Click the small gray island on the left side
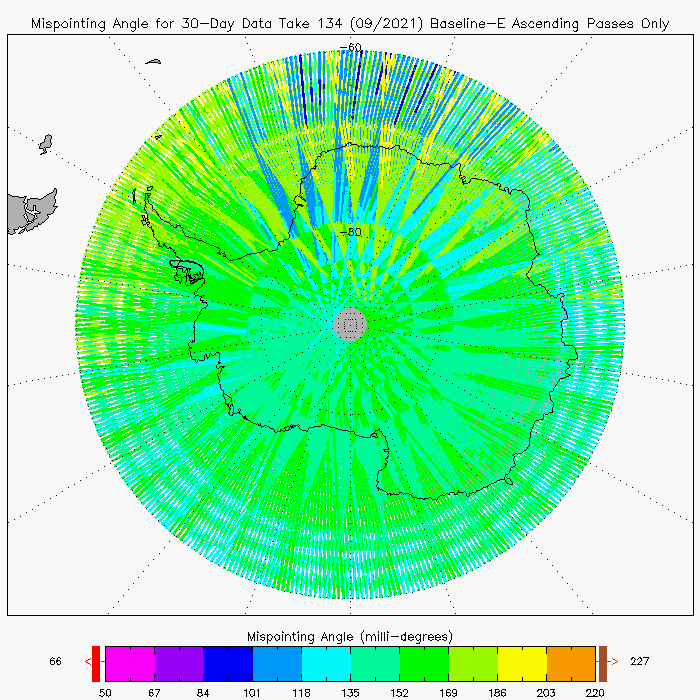The width and height of the screenshot is (700, 700). [x=46, y=144]
